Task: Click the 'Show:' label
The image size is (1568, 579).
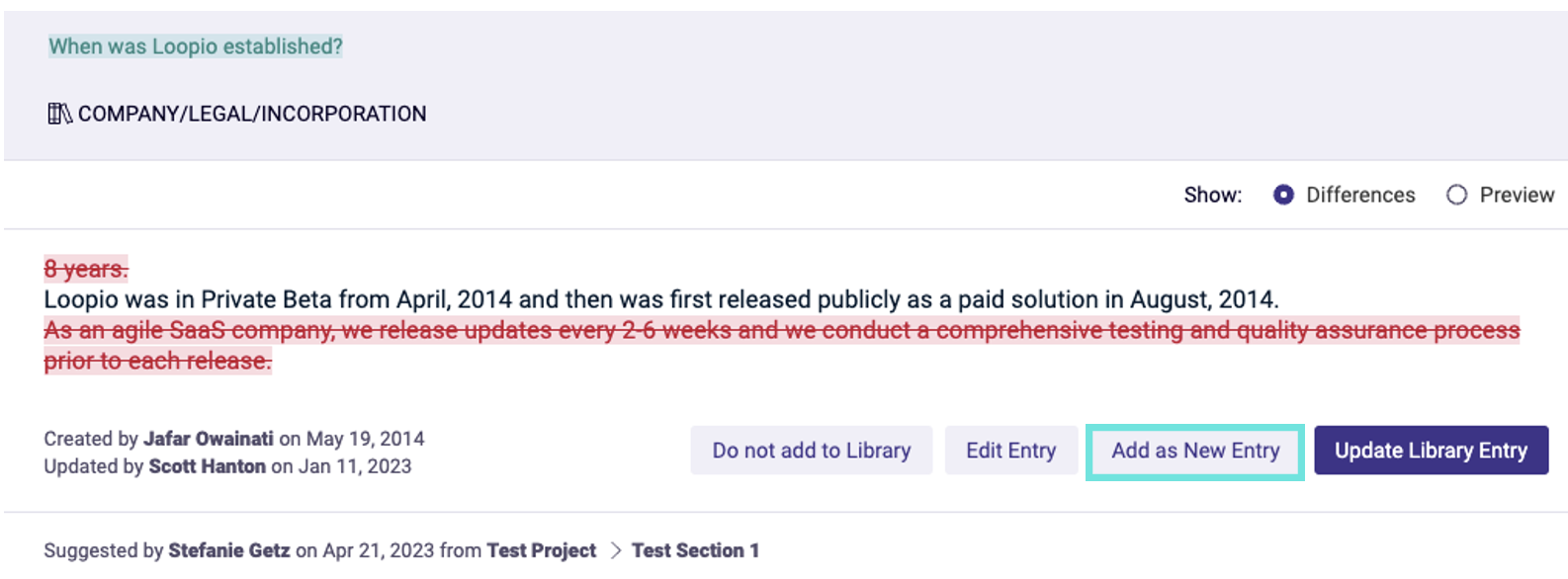Action: (x=1213, y=195)
